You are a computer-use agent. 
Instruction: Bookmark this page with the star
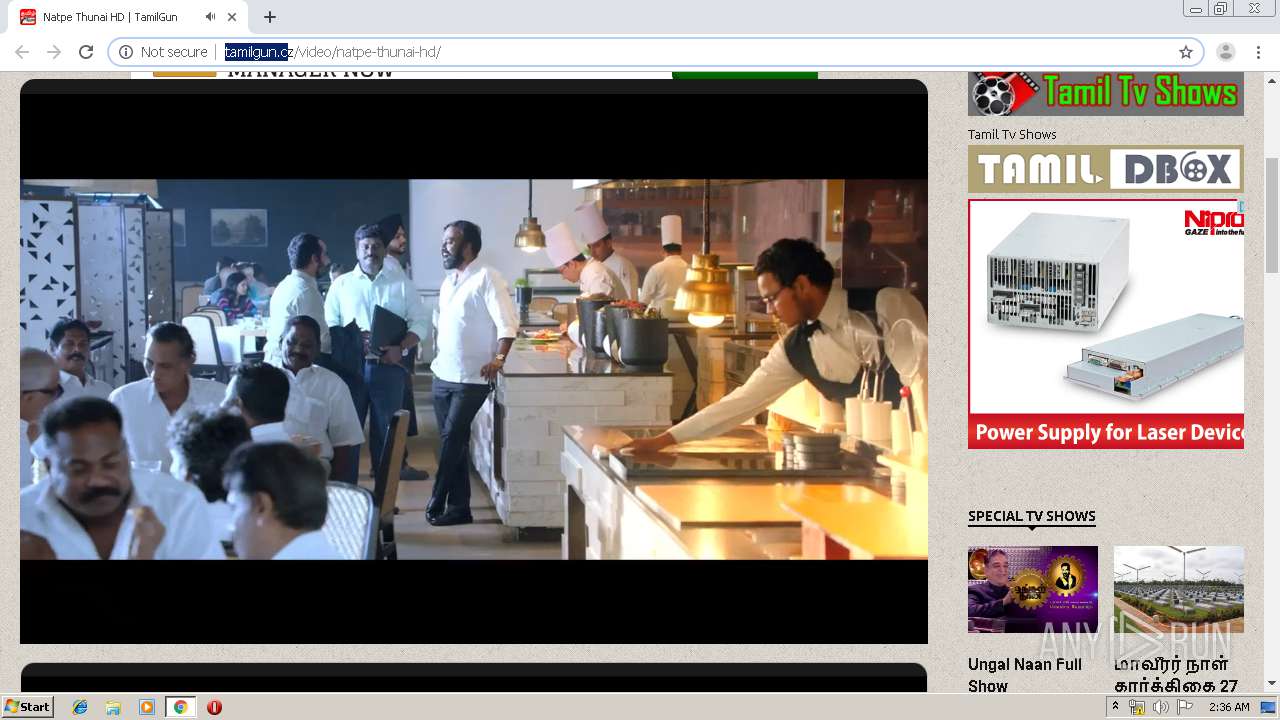(1186, 52)
